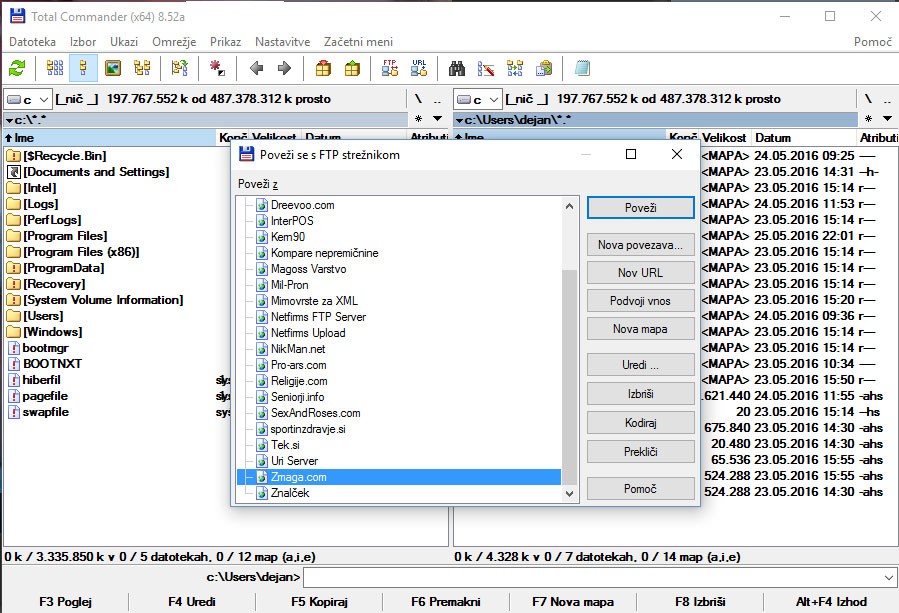Click the FTP list scrollbar down arrow
Viewport: 899px width, 613px height.
(x=570, y=493)
